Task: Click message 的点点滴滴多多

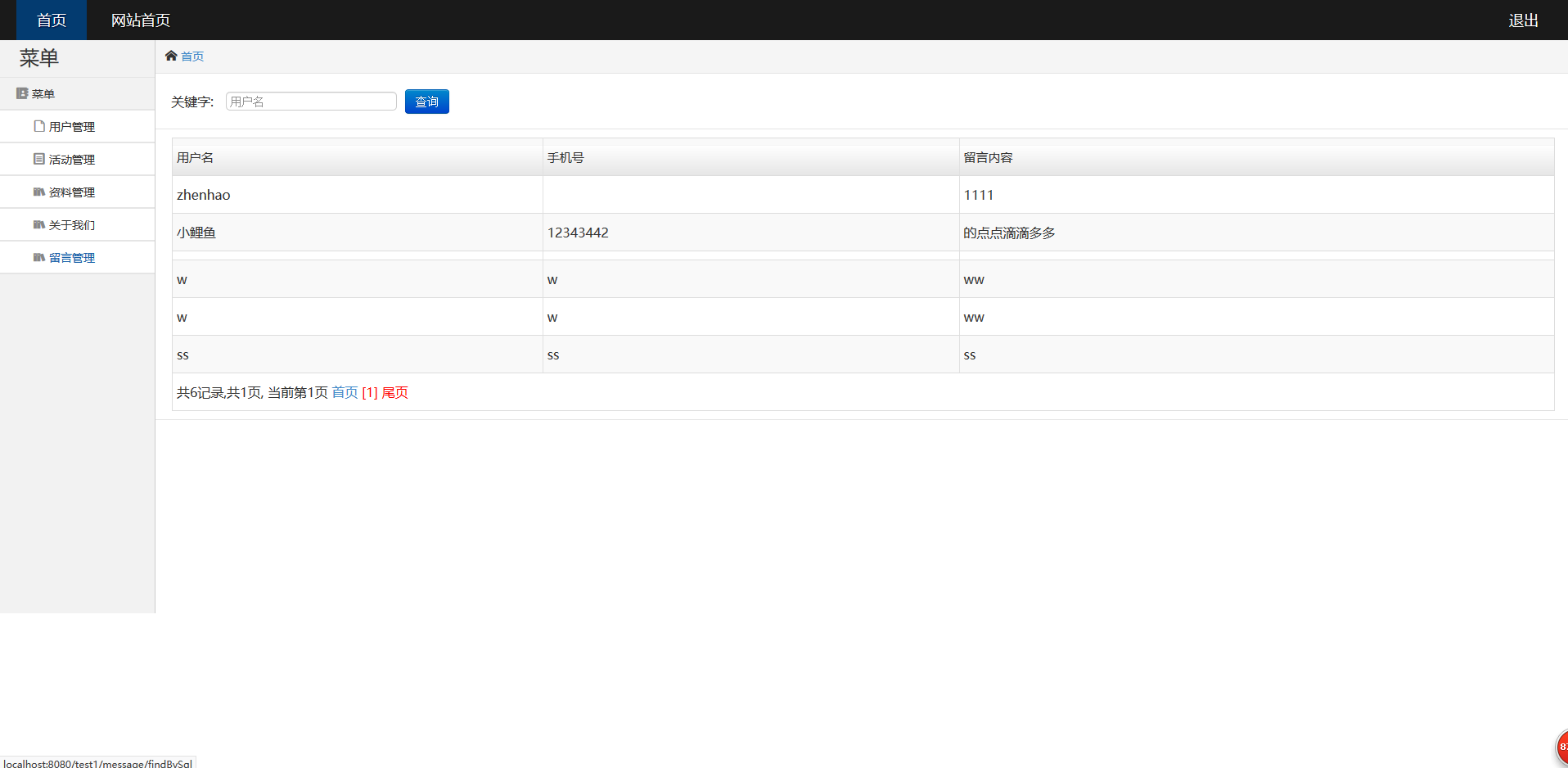Action: [x=1009, y=233]
